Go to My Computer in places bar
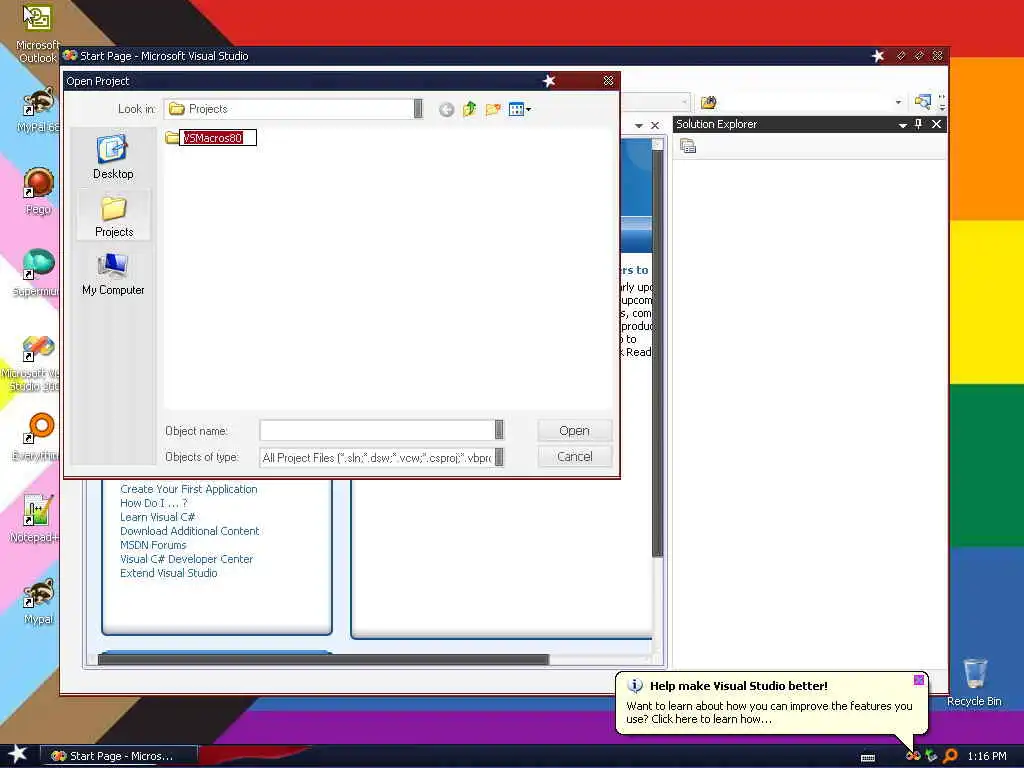The height and width of the screenshot is (768, 1024). pos(113,273)
